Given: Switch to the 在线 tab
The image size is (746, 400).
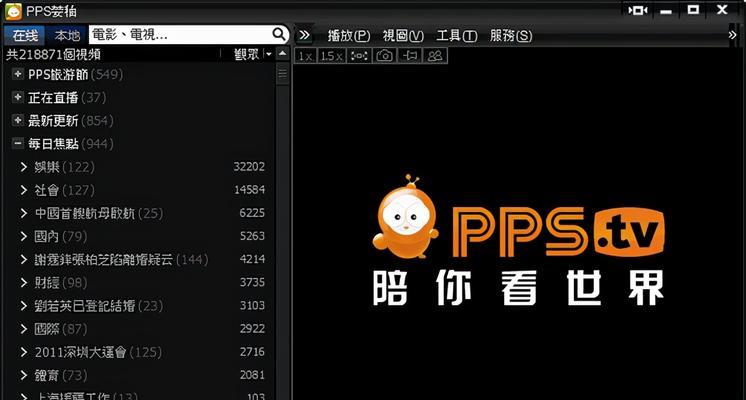Looking at the screenshot, I should [x=25, y=36].
